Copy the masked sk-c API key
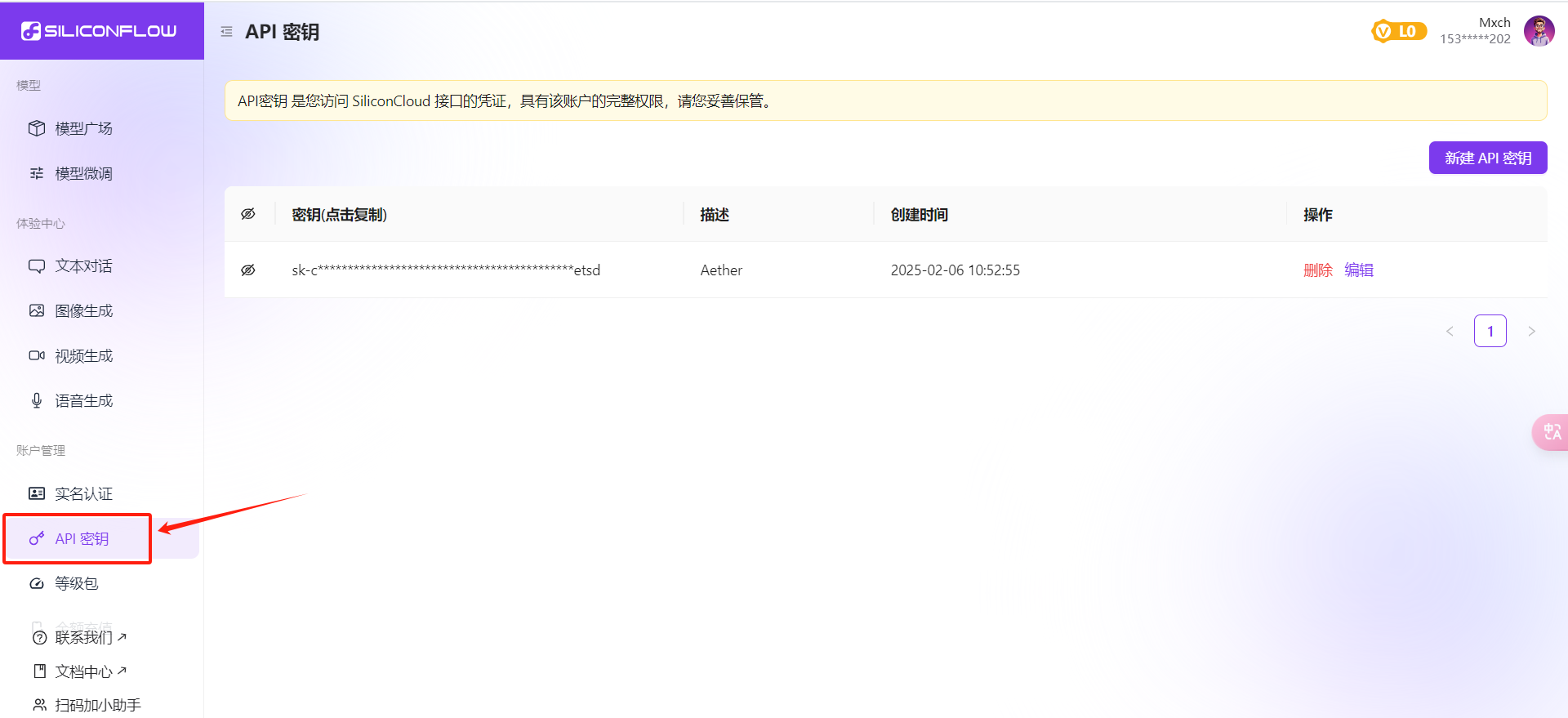Image resolution: width=1568 pixels, height=718 pixels. click(x=446, y=270)
